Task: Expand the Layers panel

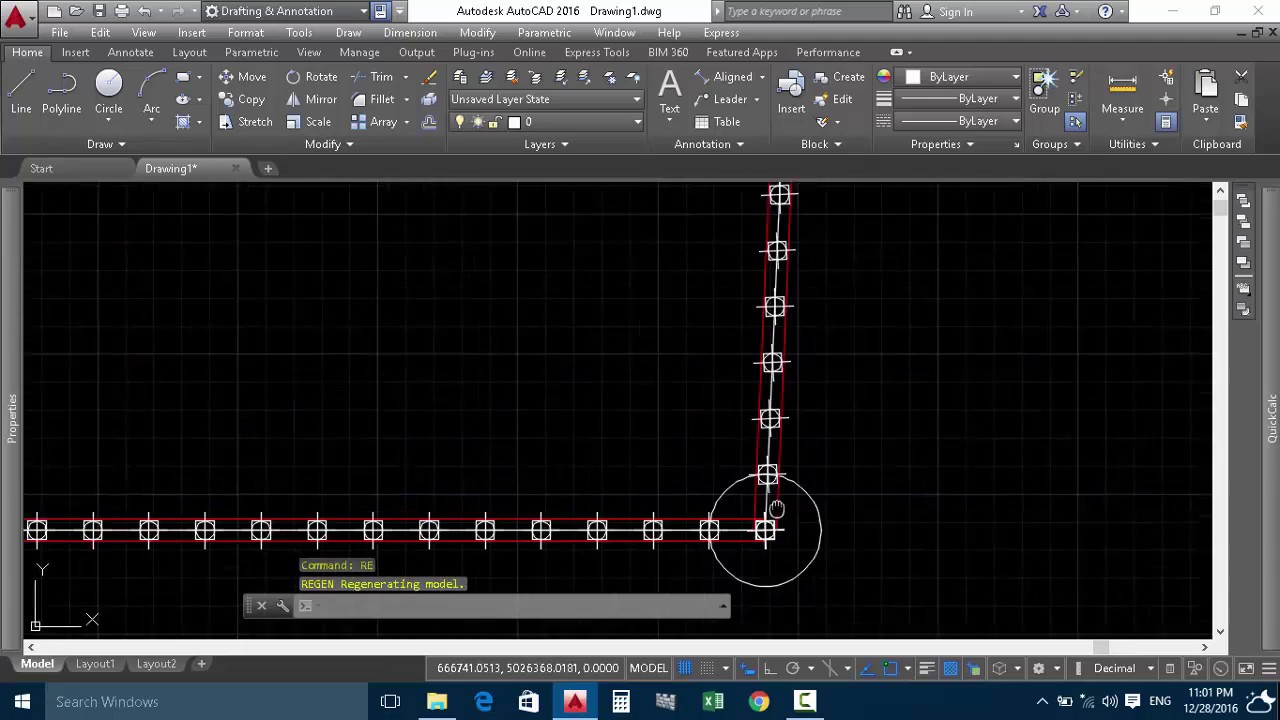Action: click(546, 144)
